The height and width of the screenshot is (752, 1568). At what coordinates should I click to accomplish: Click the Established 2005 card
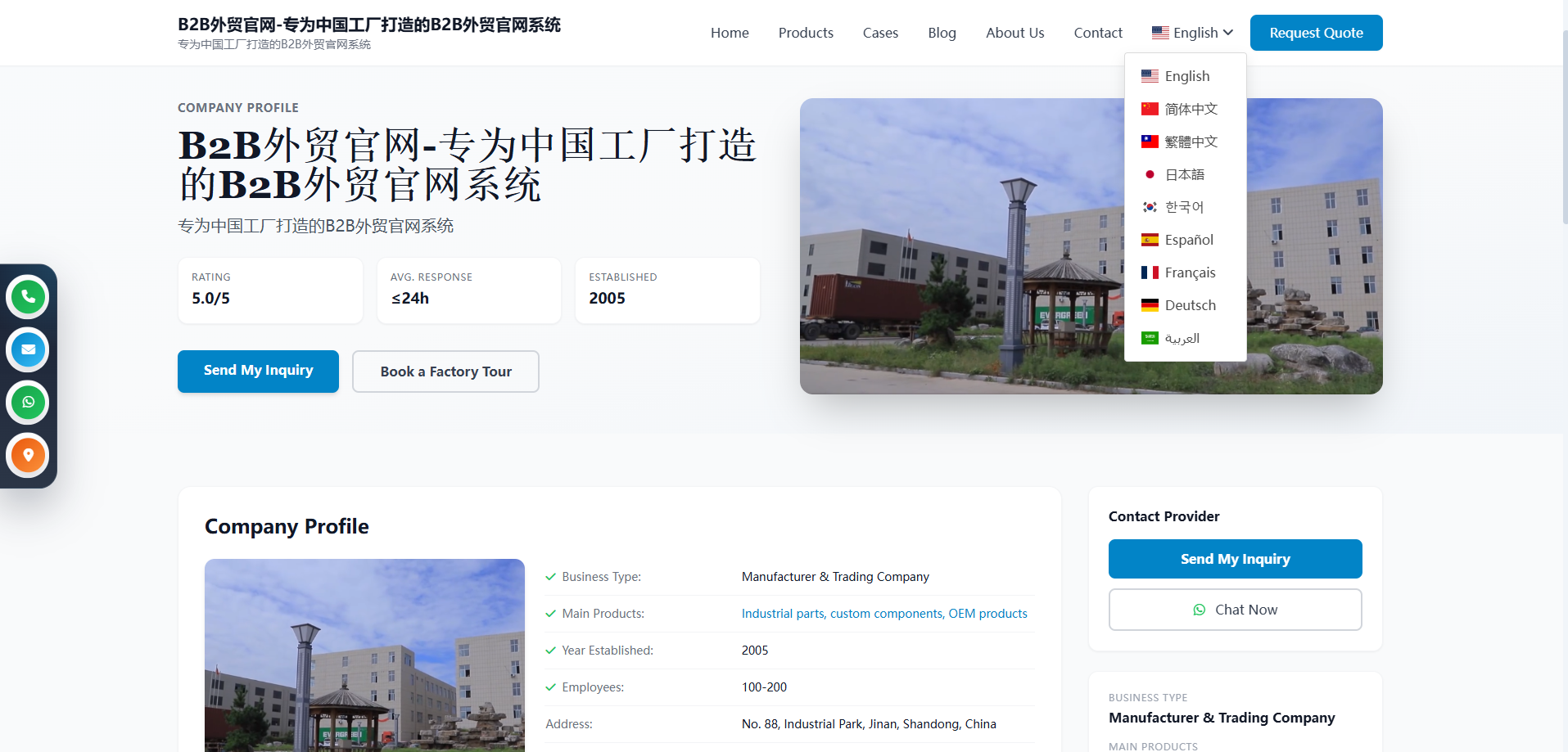click(x=667, y=290)
